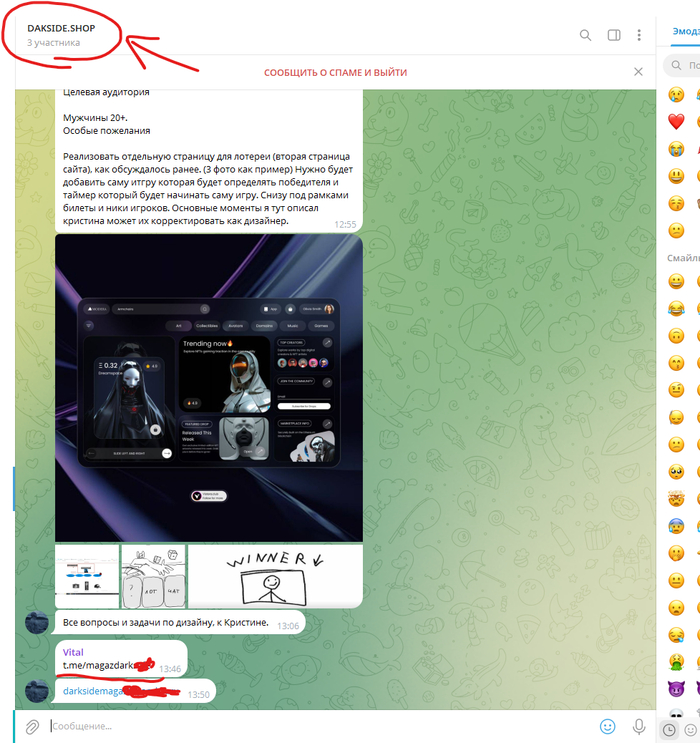Toggle the right side panel icon

[x=614, y=35]
